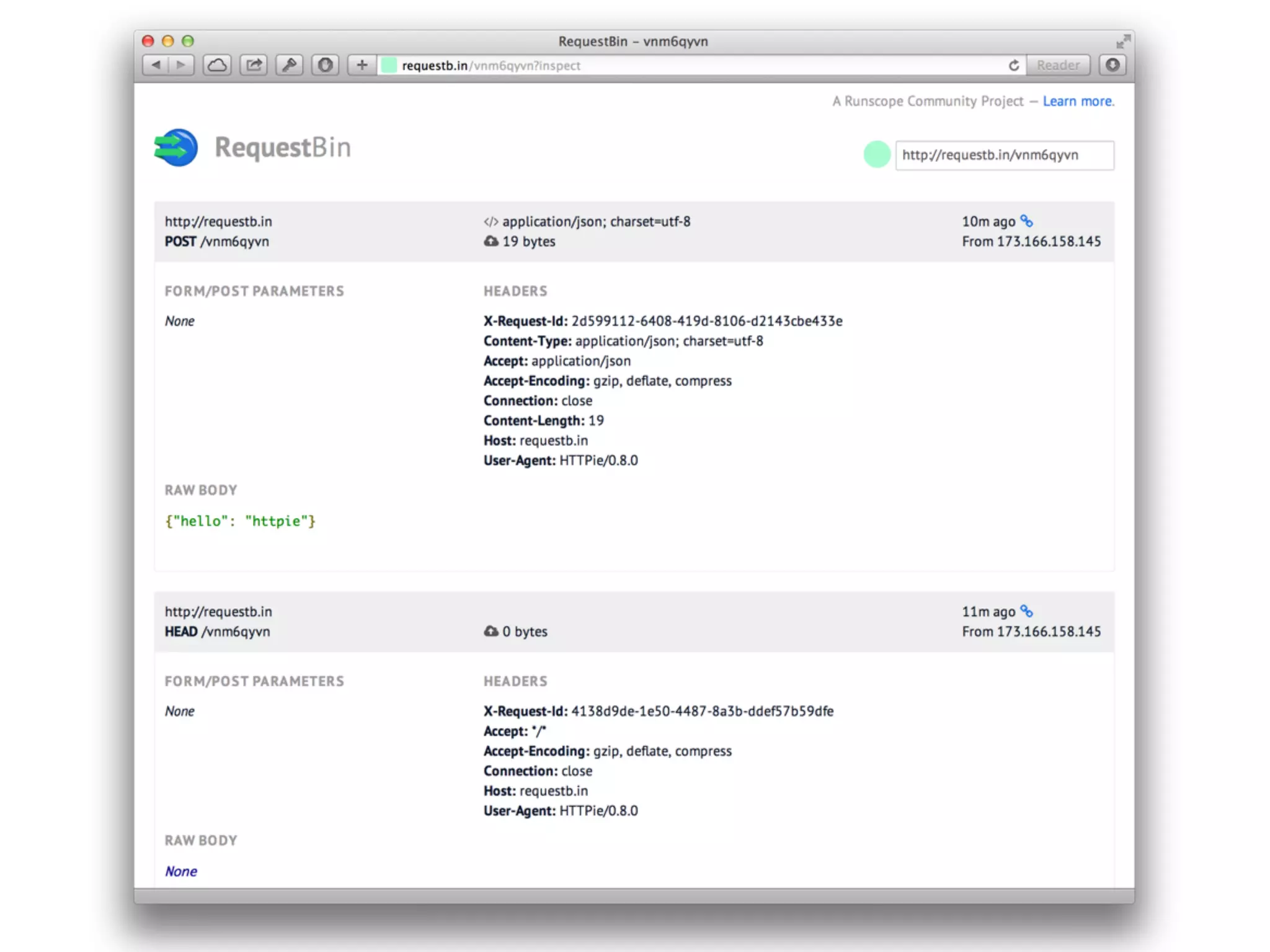The image size is (1270, 952).
Task: Enter fullscreen with the window's top-right arrows
Action: pos(1122,42)
